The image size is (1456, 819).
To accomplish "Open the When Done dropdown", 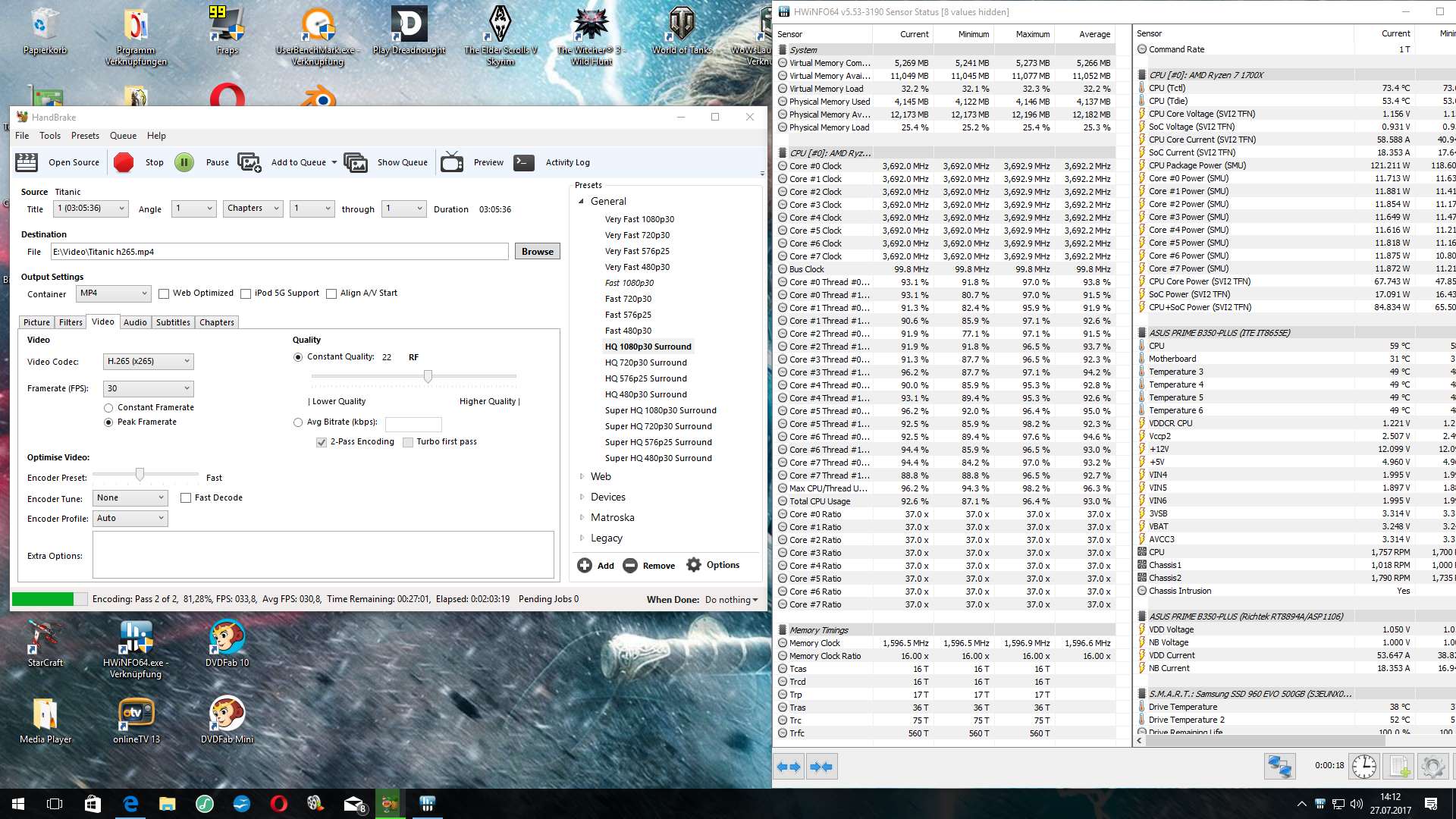I will (x=731, y=600).
